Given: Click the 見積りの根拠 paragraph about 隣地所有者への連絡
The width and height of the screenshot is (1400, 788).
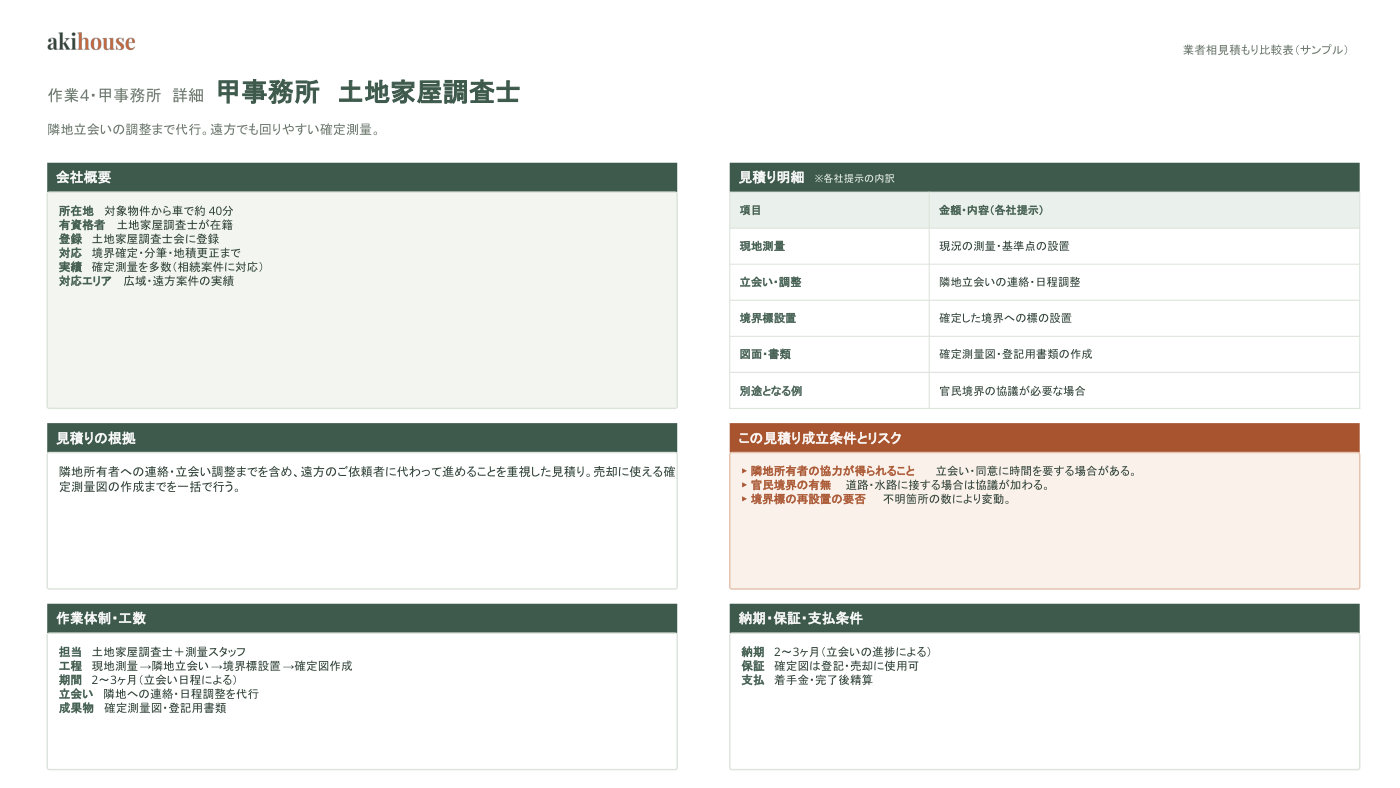Looking at the screenshot, I should 366,479.
